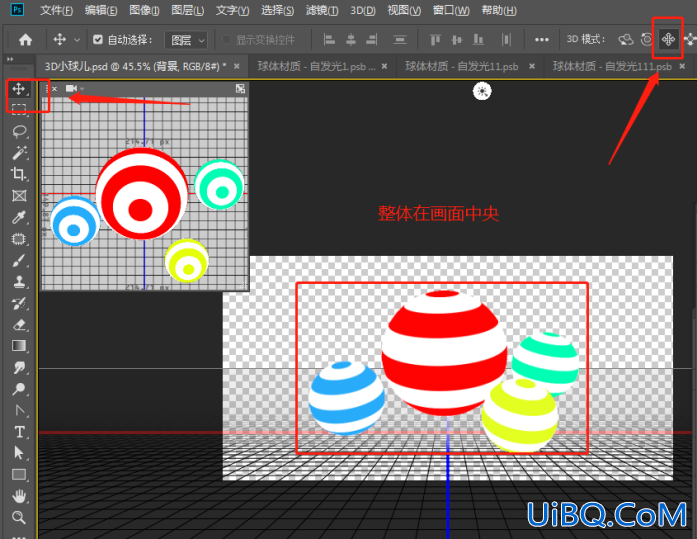697x539 pixels.
Task: Click the distribute vertically icon
Action: point(400,40)
